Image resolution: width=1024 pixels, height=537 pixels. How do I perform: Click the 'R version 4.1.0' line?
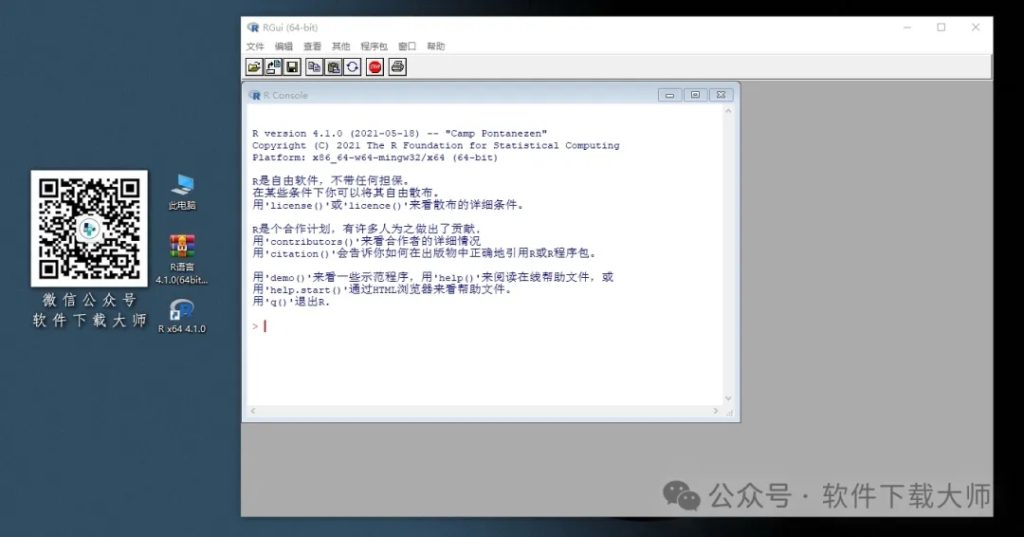[x=400, y=133]
